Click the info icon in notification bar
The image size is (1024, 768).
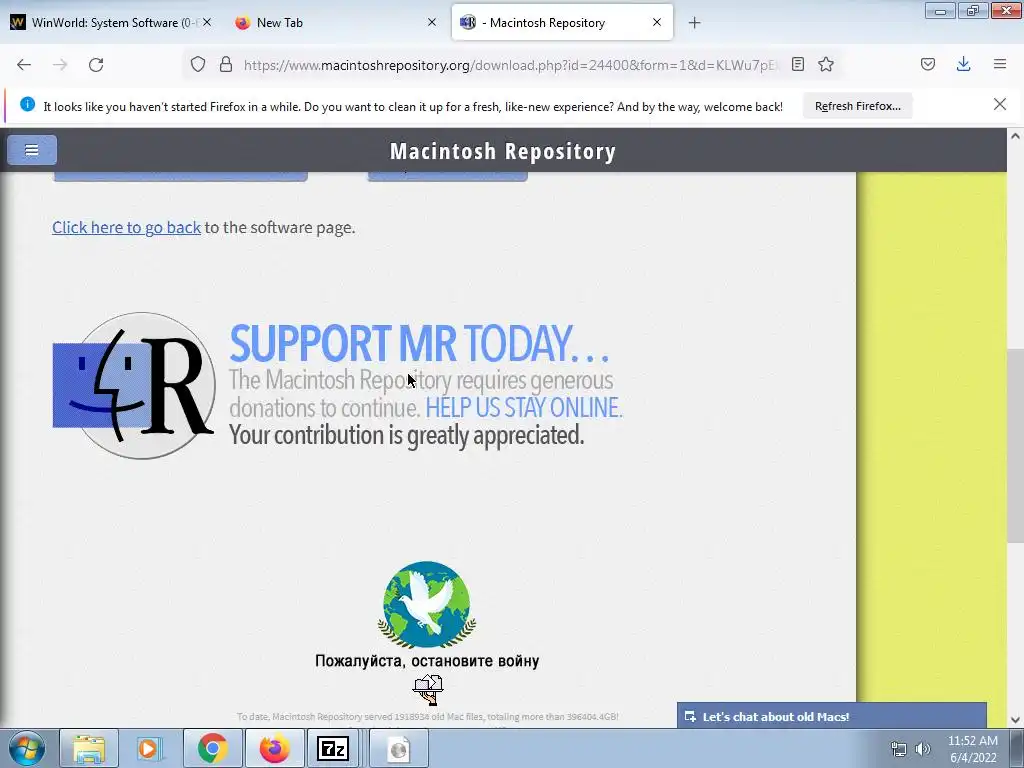pyautogui.click(x=27, y=104)
